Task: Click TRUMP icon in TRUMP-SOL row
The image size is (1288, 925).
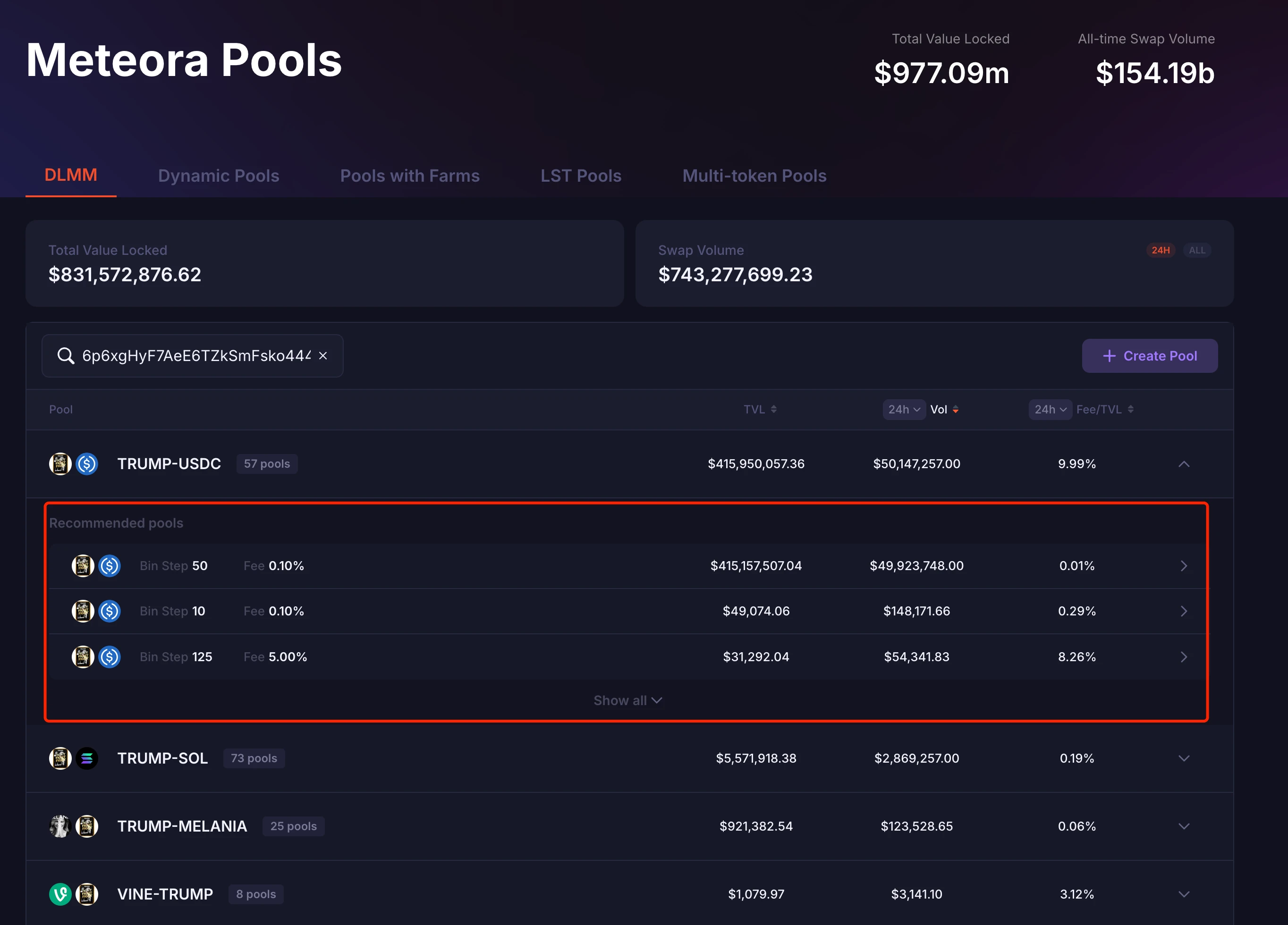Action: coord(60,758)
